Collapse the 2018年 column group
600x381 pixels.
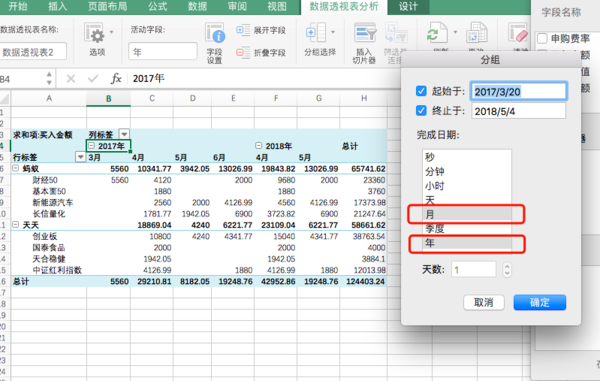259,146
